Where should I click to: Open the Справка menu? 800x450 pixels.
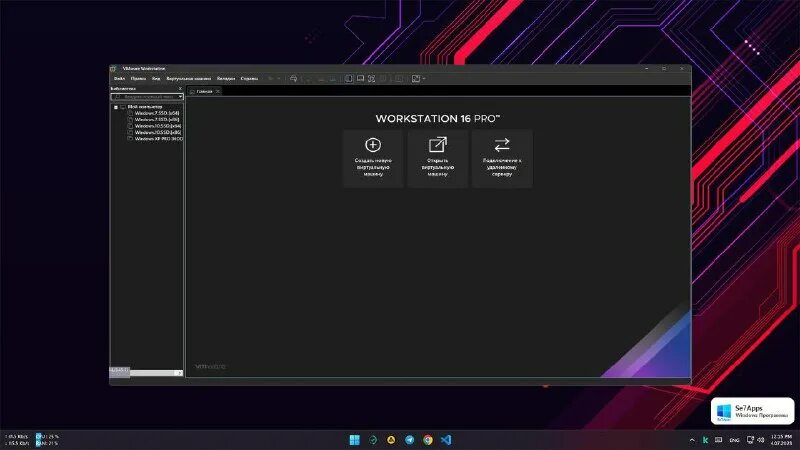coord(249,79)
